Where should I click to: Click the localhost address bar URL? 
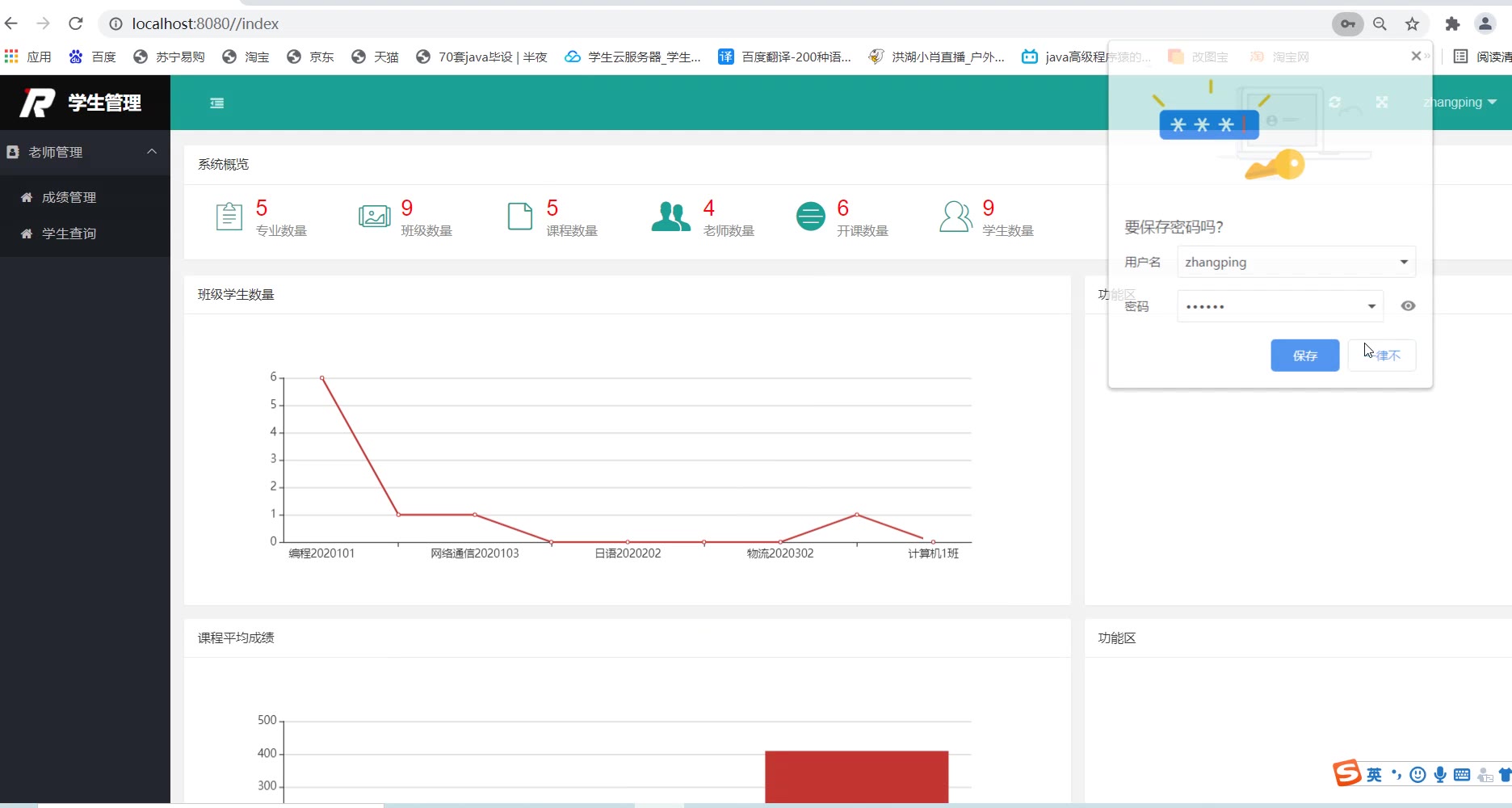pos(205,24)
